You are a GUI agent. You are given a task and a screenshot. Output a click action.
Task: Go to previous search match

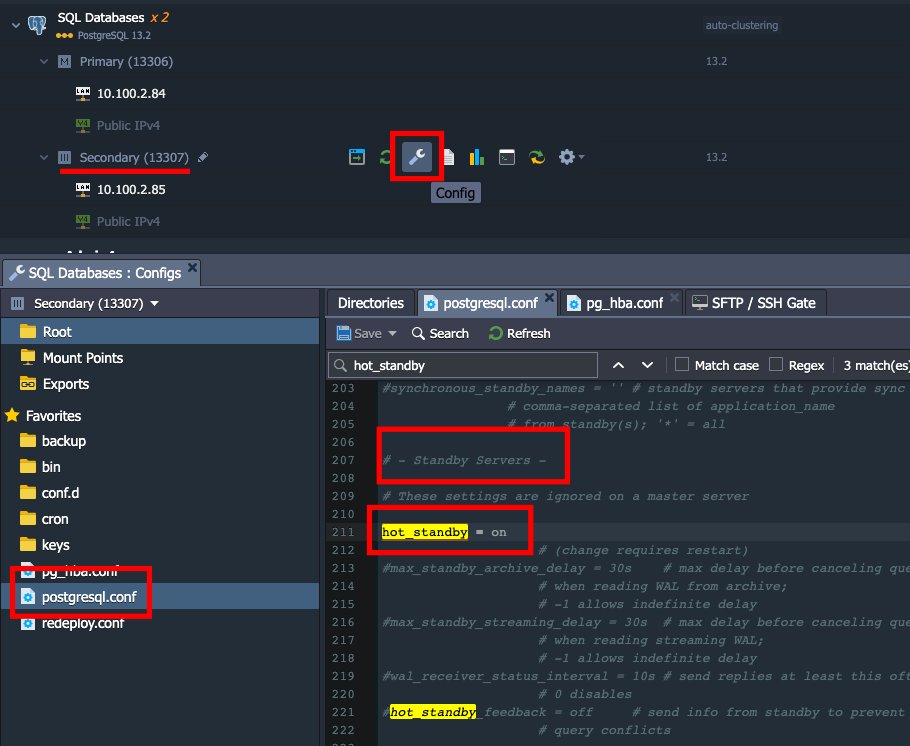pos(619,365)
